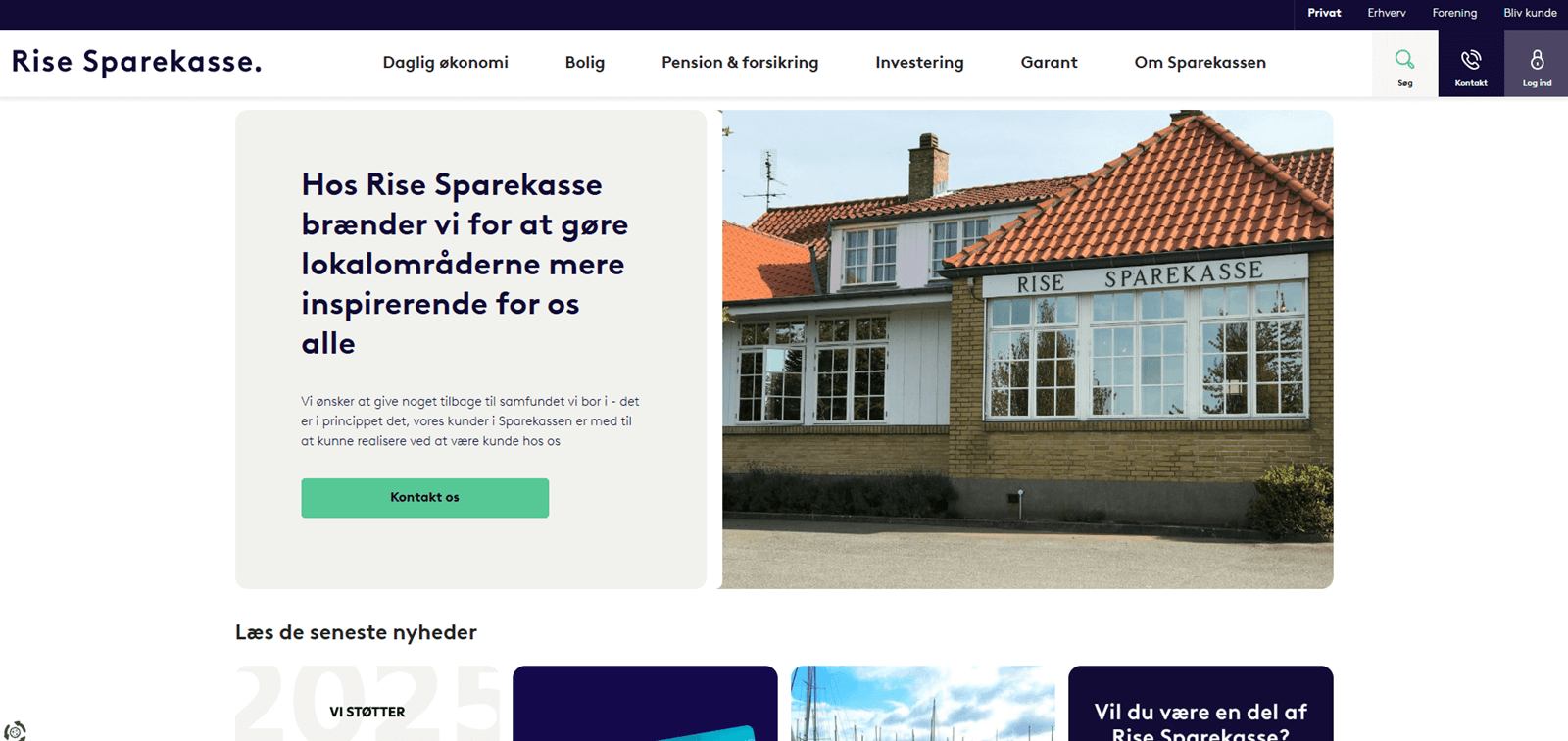Expand the Bolig menu
Image resolution: width=1568 pixels, height=741 pixels.
[585, 63]
